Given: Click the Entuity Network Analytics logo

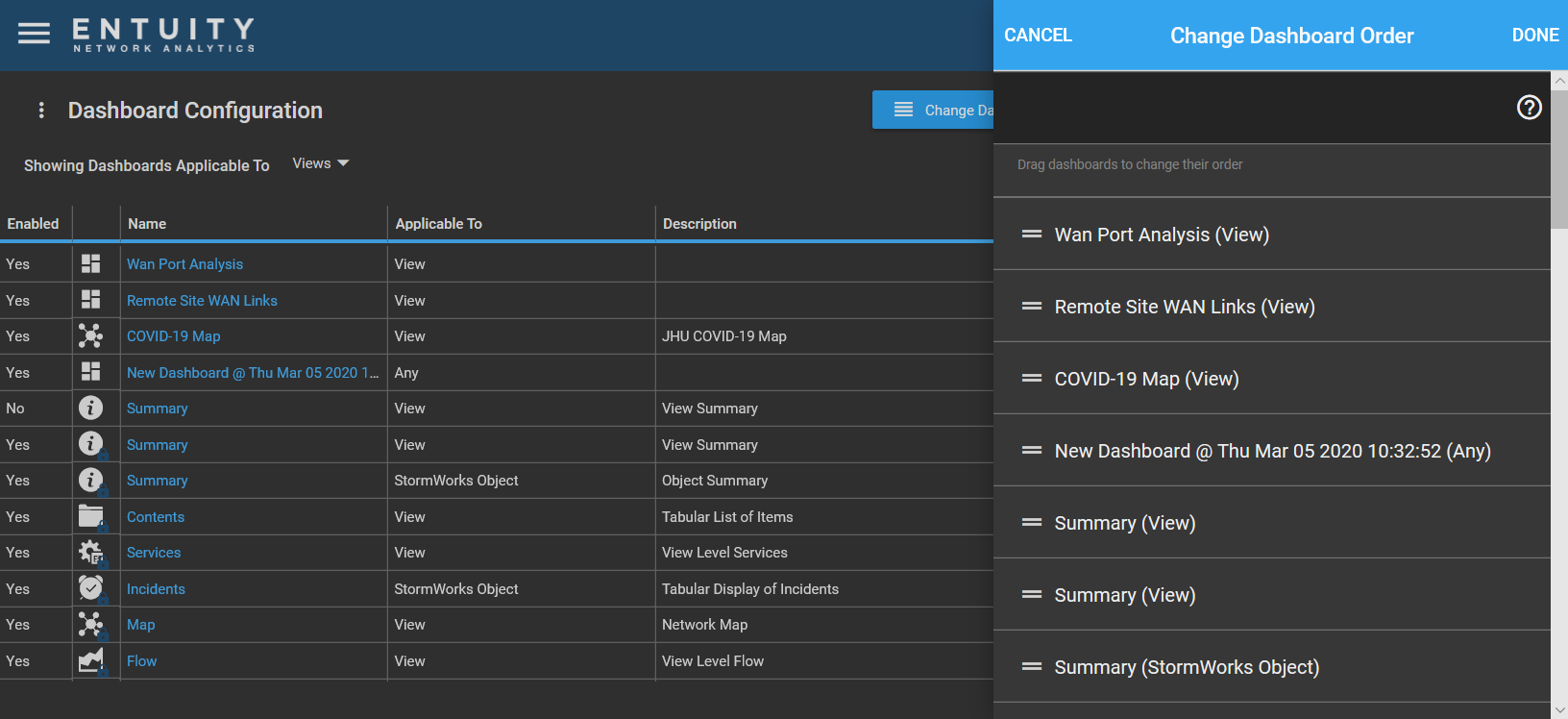Looking at the screenshot, I should [x=164, y=35].
